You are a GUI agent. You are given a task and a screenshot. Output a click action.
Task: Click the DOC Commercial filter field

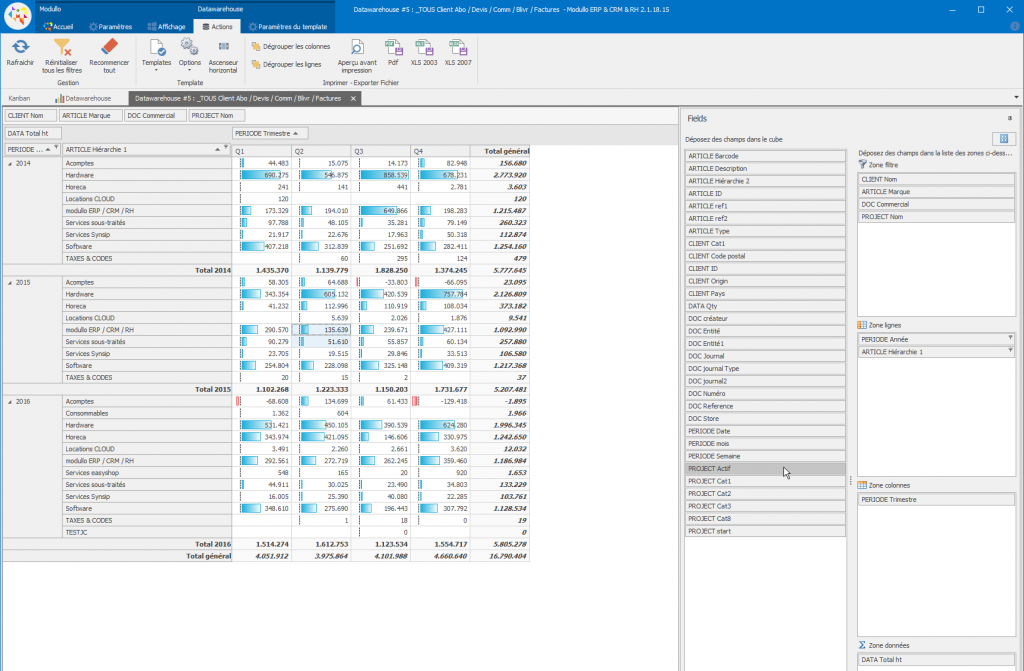coord(155,116)
